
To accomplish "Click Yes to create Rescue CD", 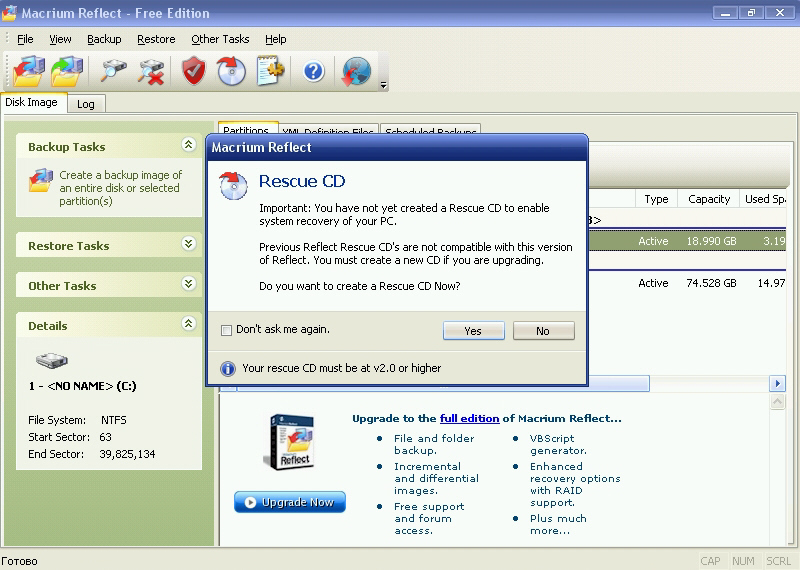I will [x=473, y=331].
